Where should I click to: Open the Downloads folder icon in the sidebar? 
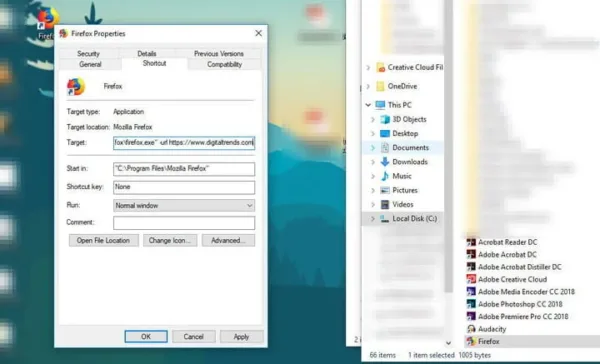tap(385, 162)
